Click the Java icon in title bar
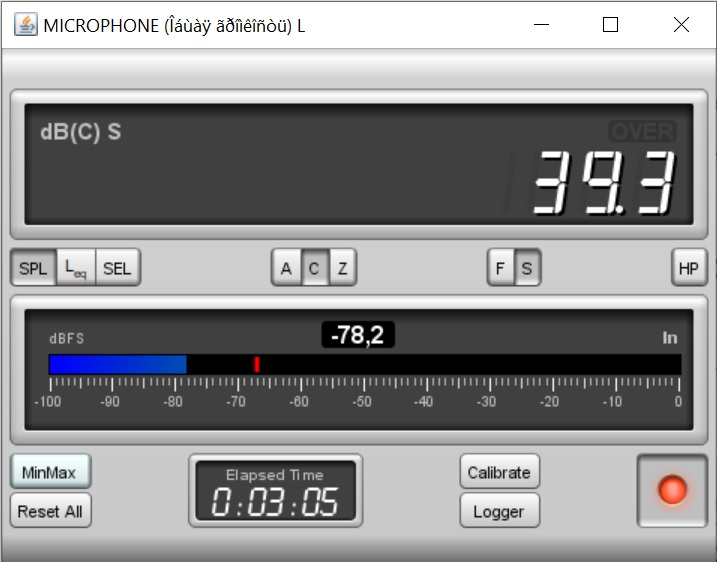The height and width of the screenshot is (562, 717). click(x=25, y=25)
